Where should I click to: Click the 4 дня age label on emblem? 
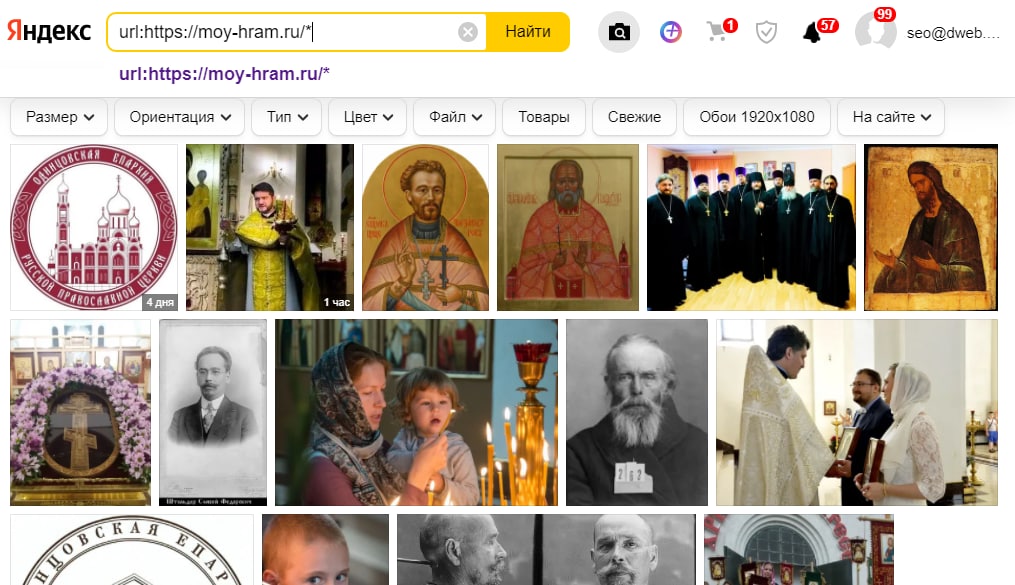(160, 302)
